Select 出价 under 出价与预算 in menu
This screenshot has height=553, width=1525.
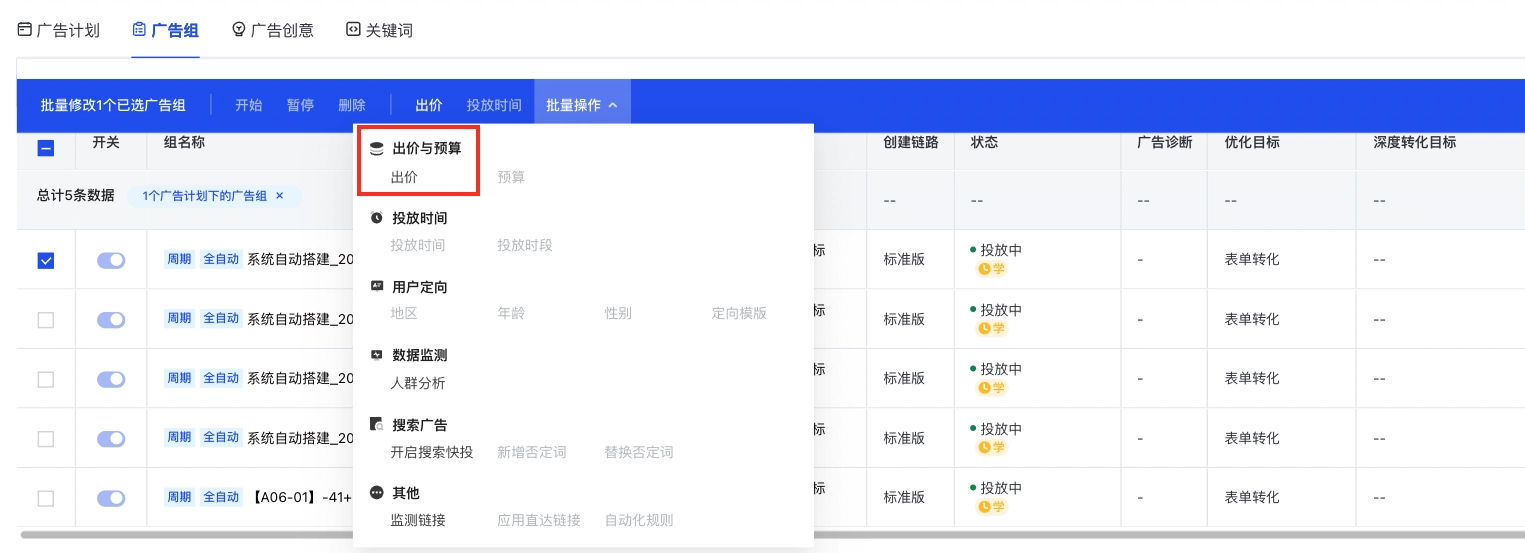click(404, 177)
